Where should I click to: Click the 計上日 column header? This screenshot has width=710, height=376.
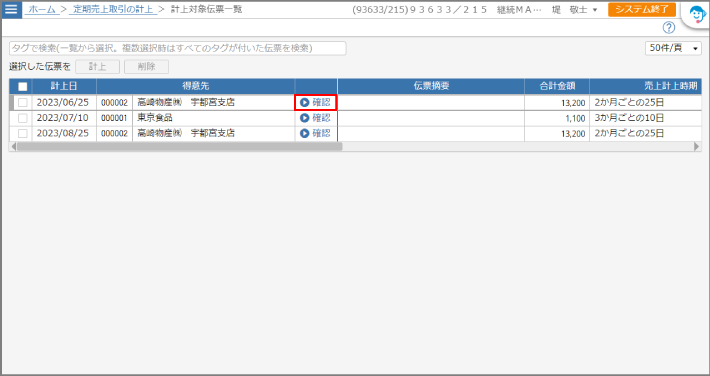[x=64, y=86]
